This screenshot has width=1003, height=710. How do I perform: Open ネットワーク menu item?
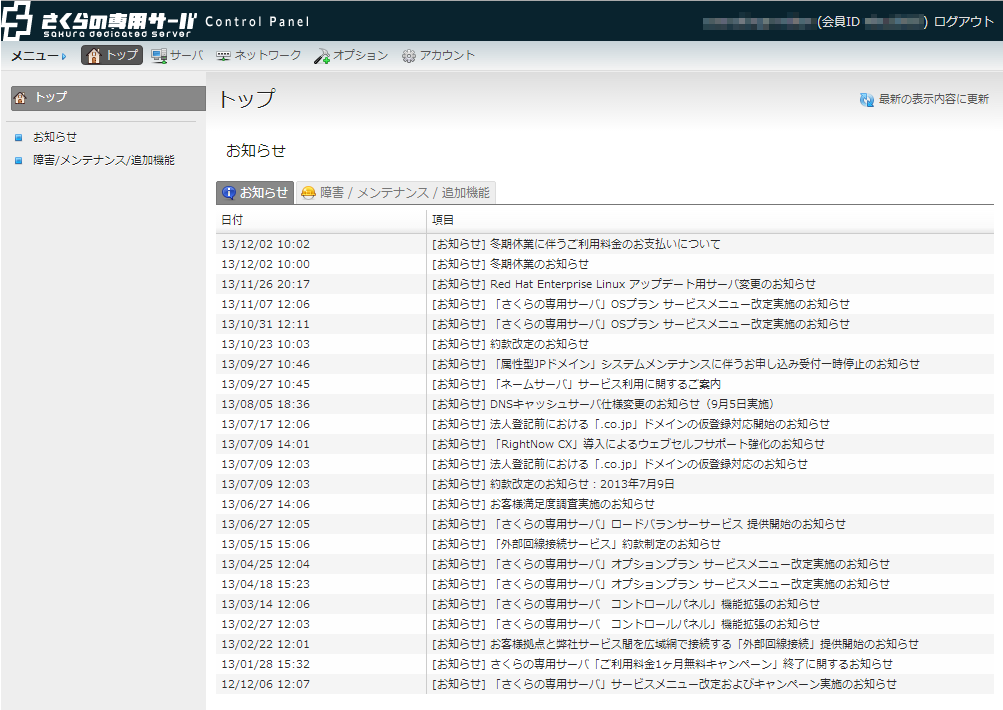point(267,56)
